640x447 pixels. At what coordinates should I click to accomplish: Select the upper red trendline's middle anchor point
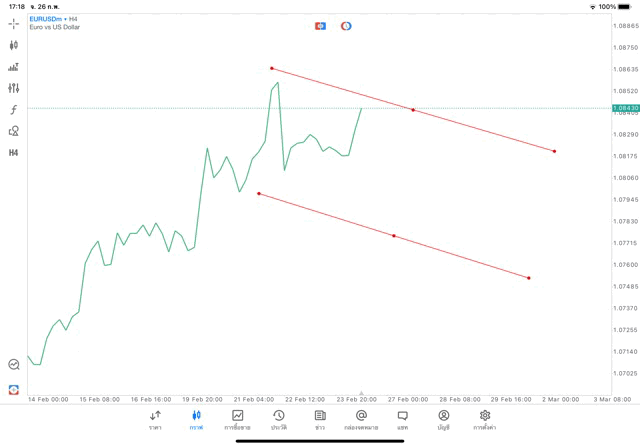(413, 110)
